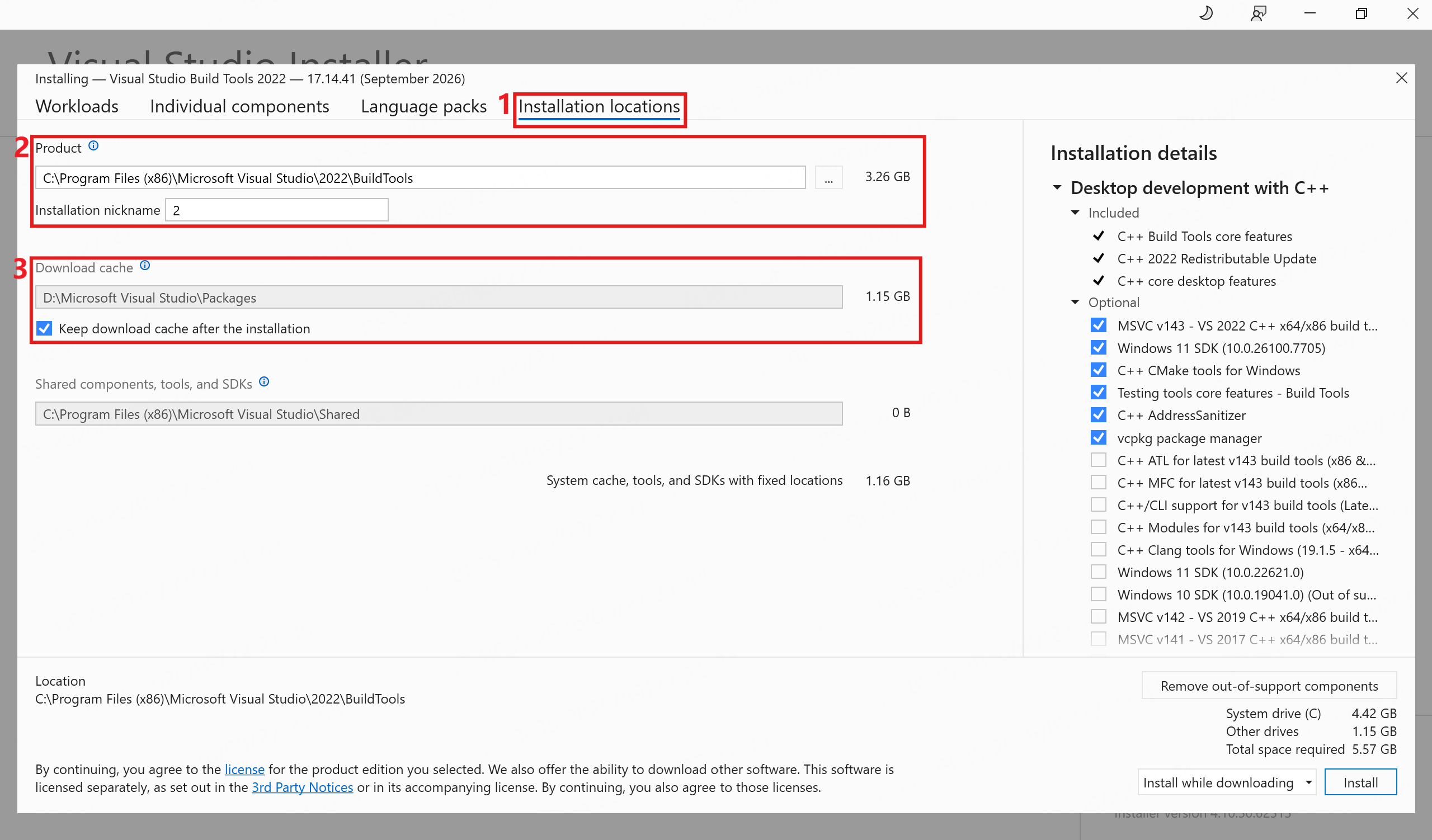Image resolution: width=1432 pixels, height=840 pixels.
Task: Minimize the Visual Studio Installer window
Action: pos(1310,13)
